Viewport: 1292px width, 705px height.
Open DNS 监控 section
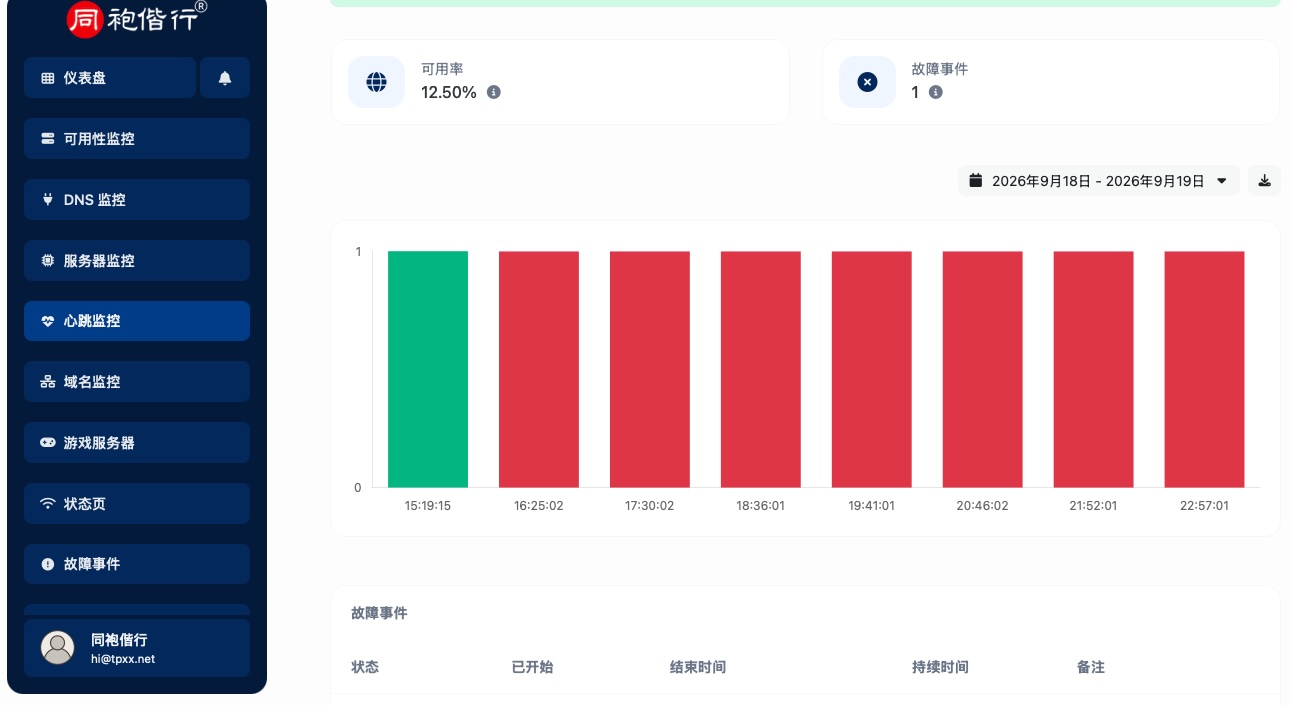137,200
